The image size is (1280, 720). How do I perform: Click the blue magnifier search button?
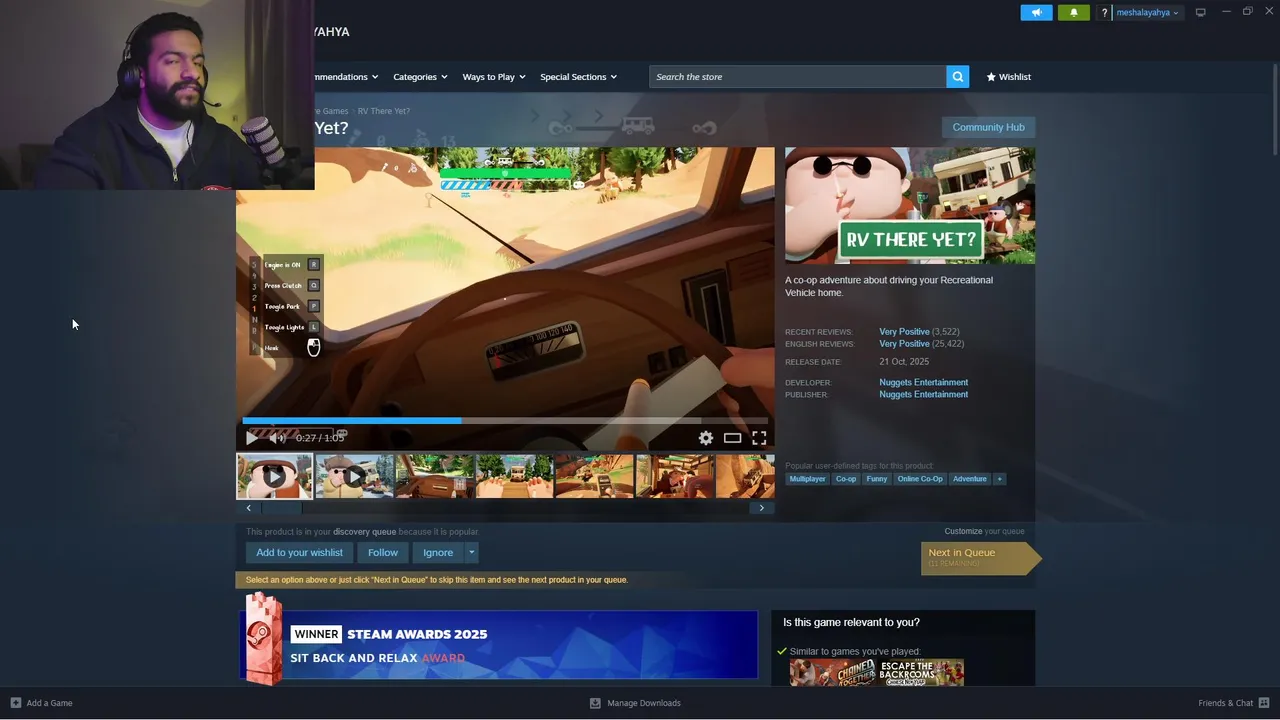[958, 77]
